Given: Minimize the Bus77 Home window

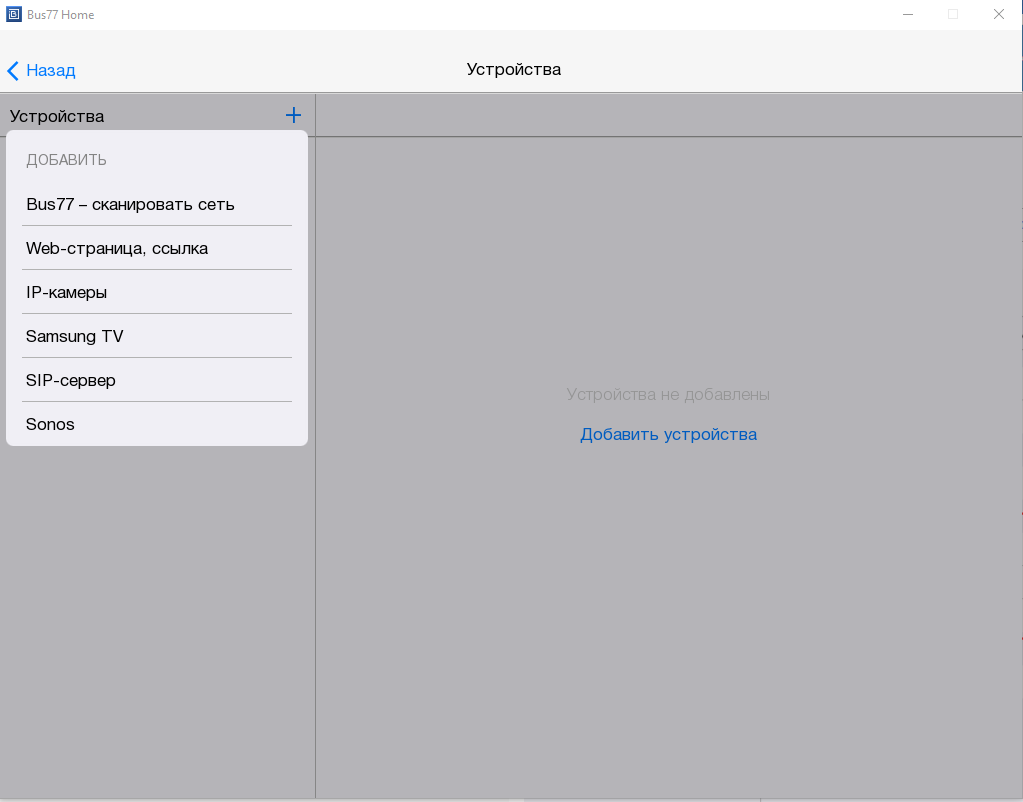Looking at the screenshot, I should click(908, 14).
